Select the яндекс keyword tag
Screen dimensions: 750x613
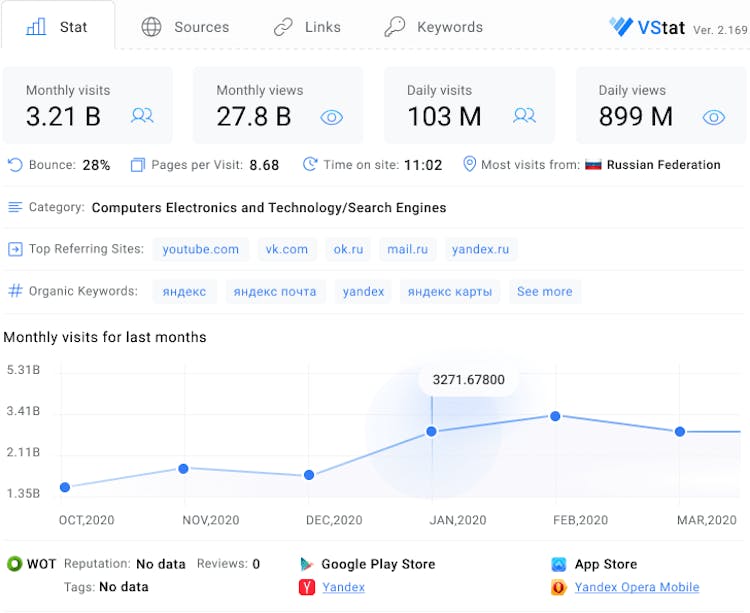pos(185,291)
